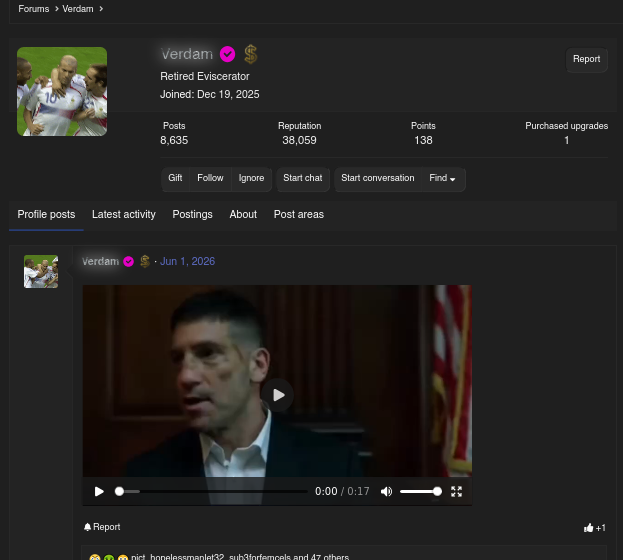Adjust the video volume slider

tap(420, 492)
